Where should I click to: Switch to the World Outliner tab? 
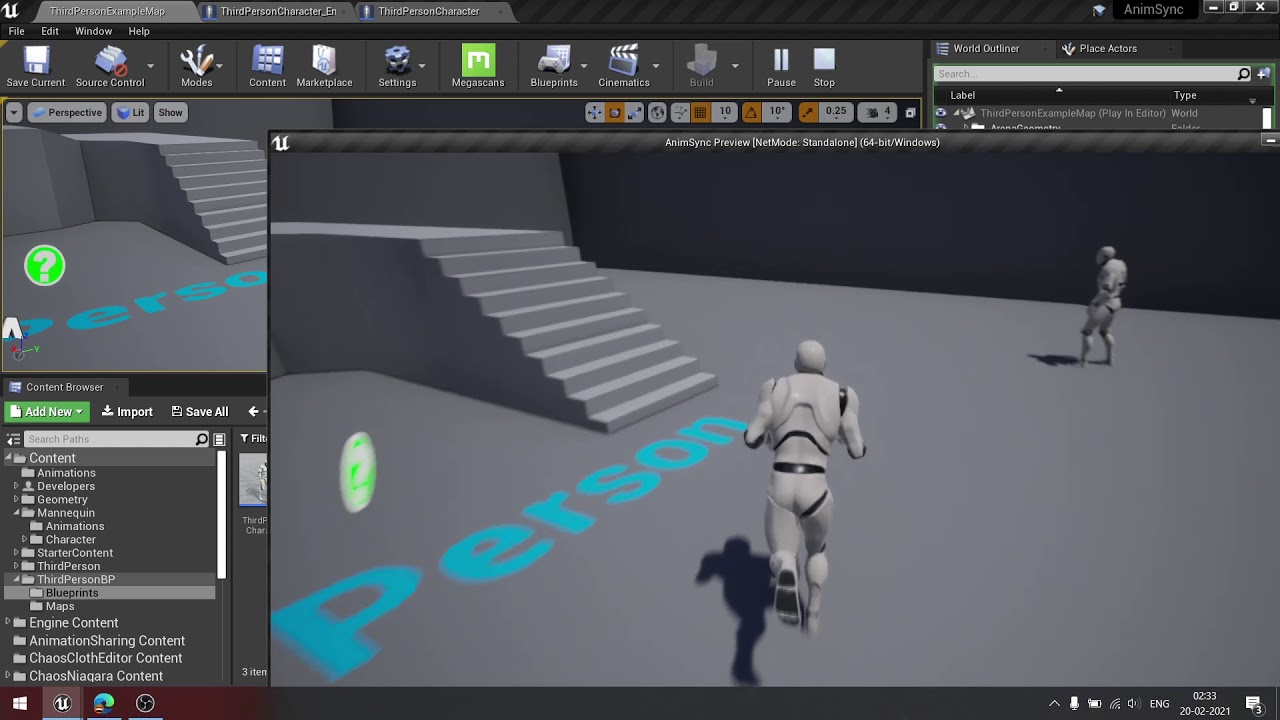click(986, 48)
